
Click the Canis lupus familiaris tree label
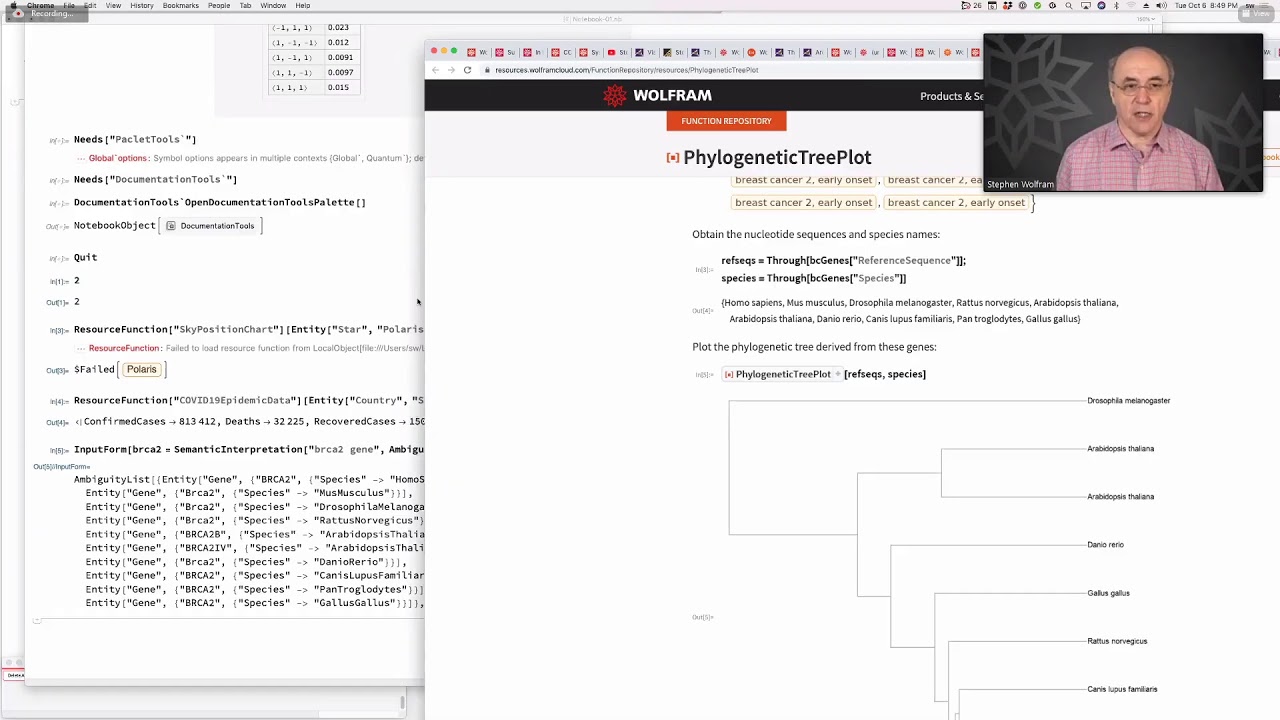point(1122,689)
